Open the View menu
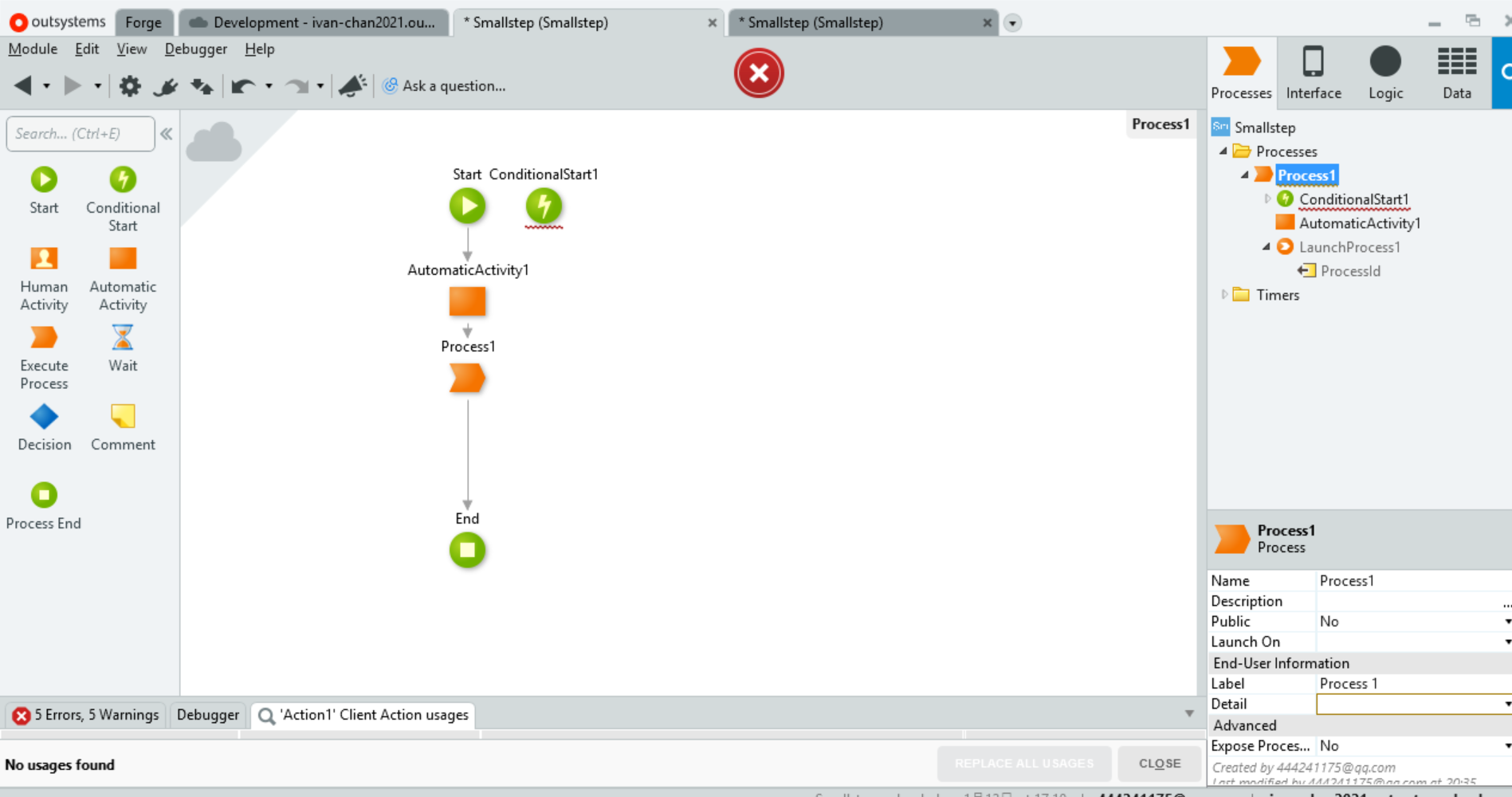 [132, 49]
